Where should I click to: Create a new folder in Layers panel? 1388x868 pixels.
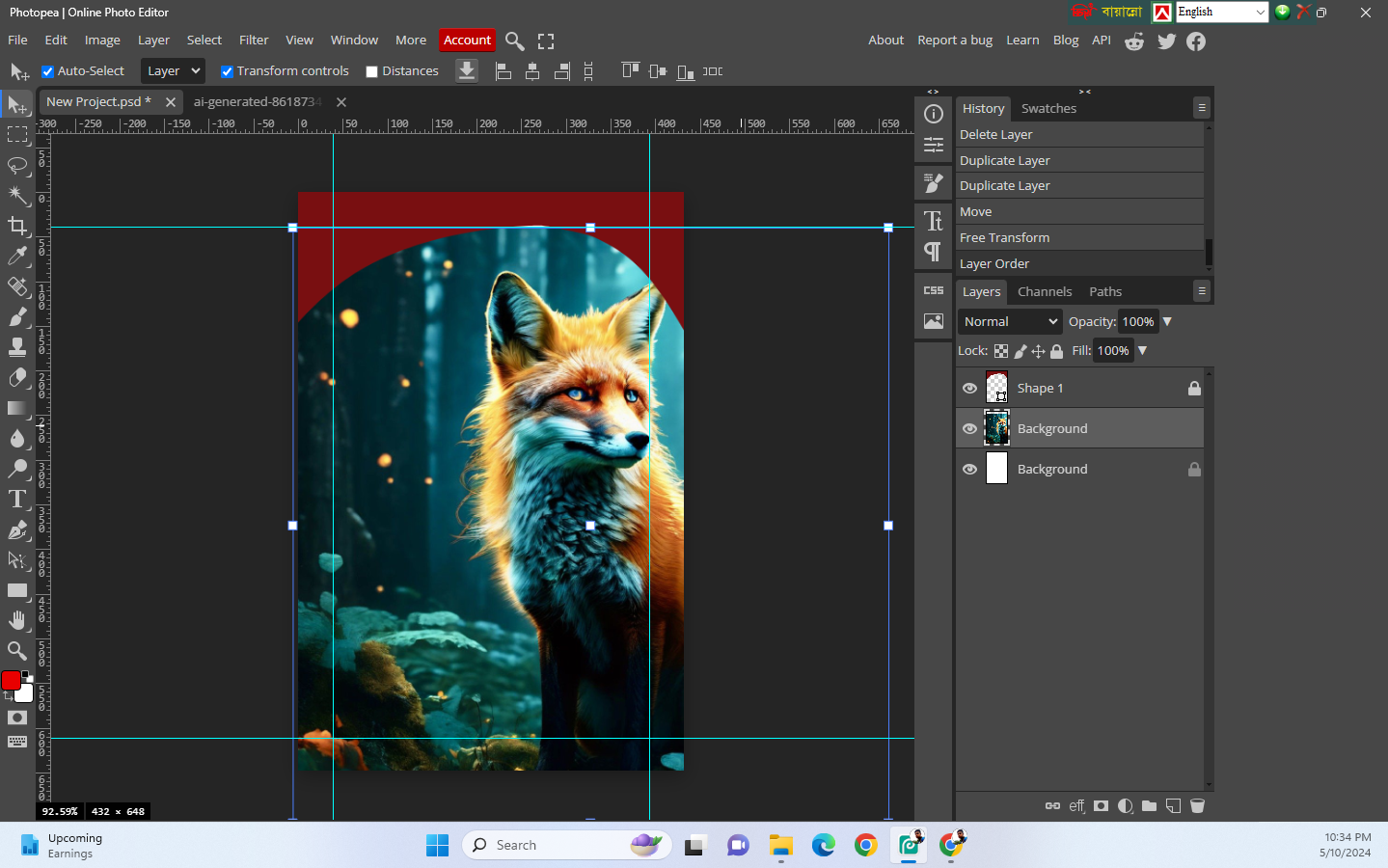[1149, 806]
